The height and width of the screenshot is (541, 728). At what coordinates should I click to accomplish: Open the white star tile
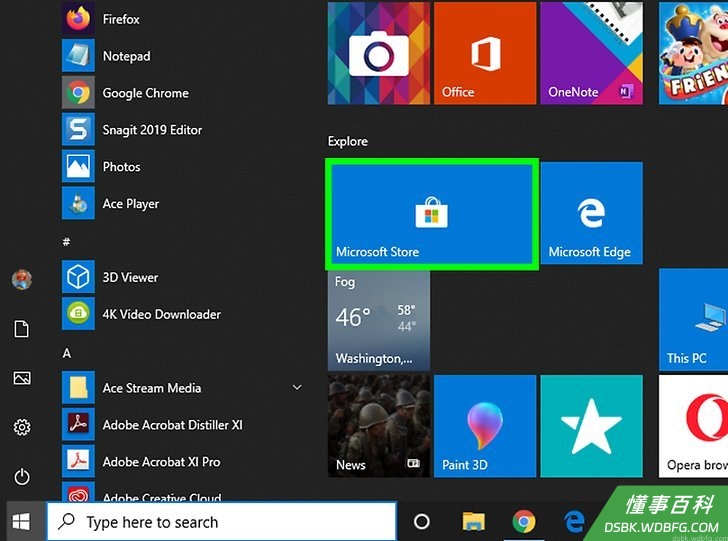click(x=592, y=426)
